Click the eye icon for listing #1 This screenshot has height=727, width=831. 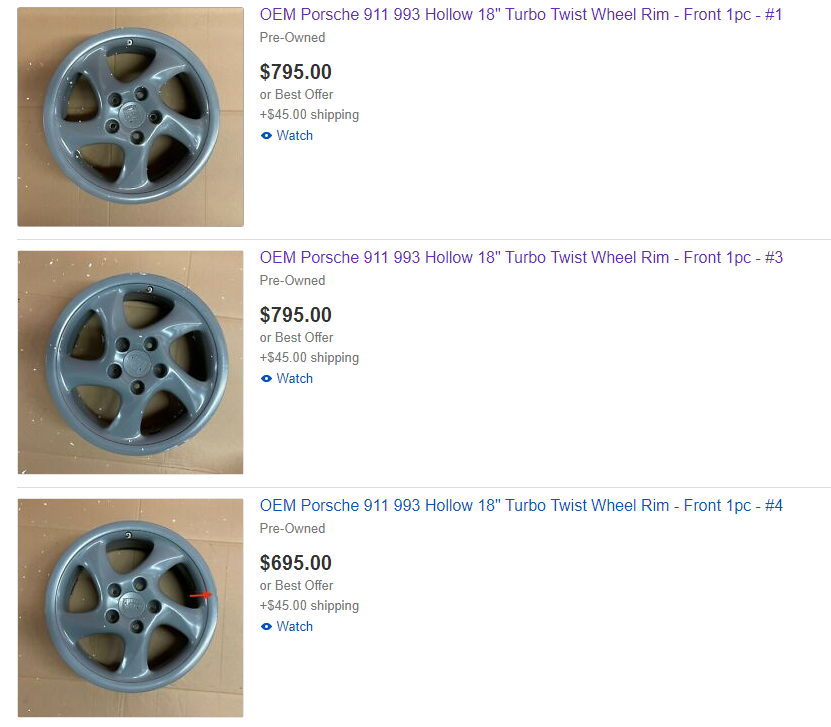pyautogui.click(x=266, y=136)
